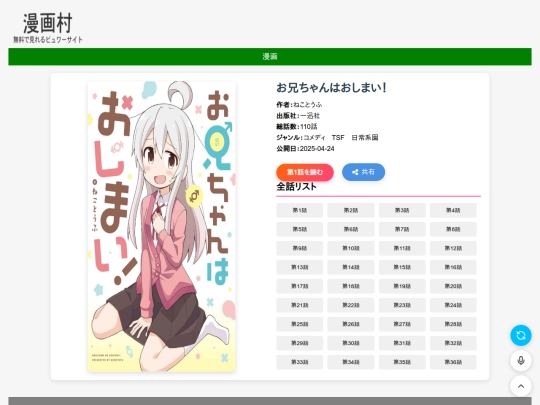Open chapter 第25話
540x405 pixels.
click(x=300, y=324)
